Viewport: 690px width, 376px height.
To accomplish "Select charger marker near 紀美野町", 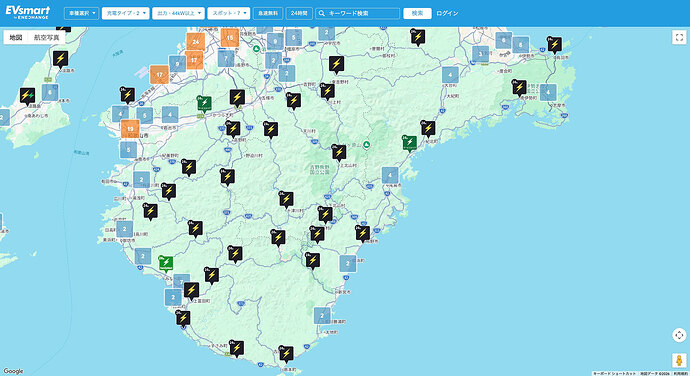I will (x=189, y=167).
